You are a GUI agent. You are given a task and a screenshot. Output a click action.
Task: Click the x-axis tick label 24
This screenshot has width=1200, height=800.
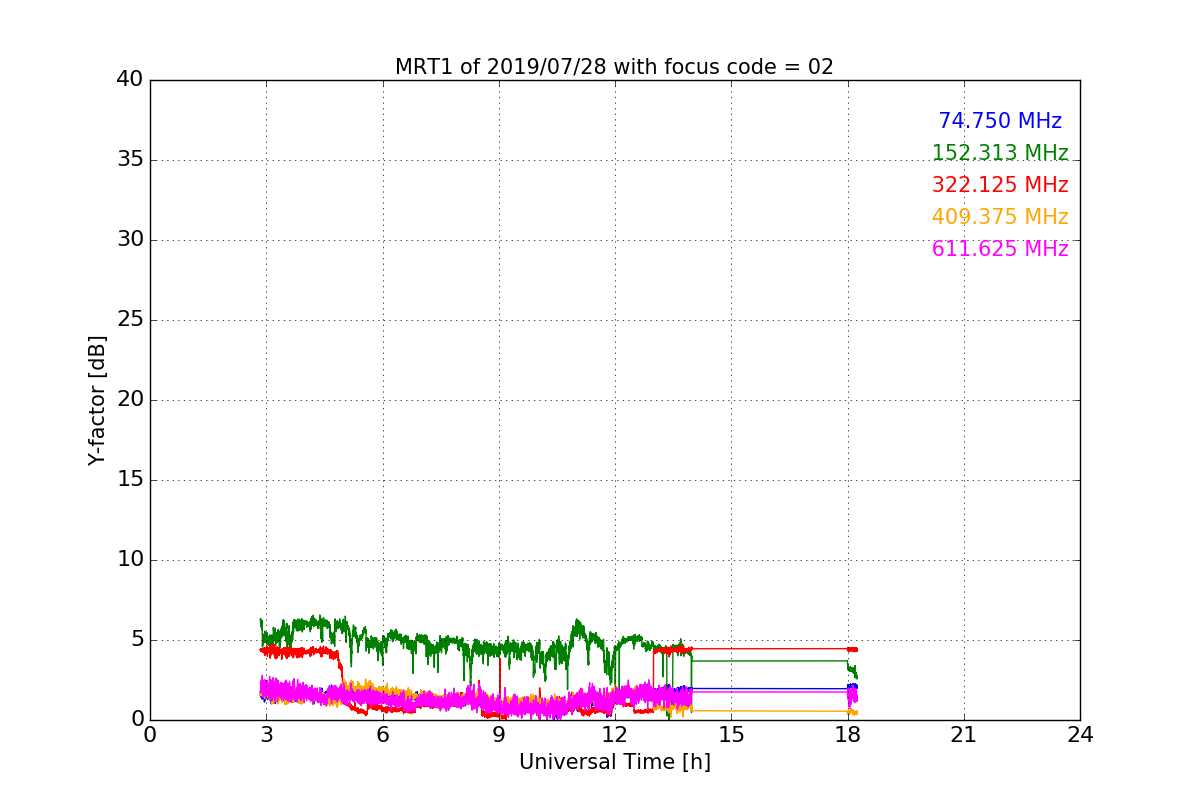(1080, 735)
